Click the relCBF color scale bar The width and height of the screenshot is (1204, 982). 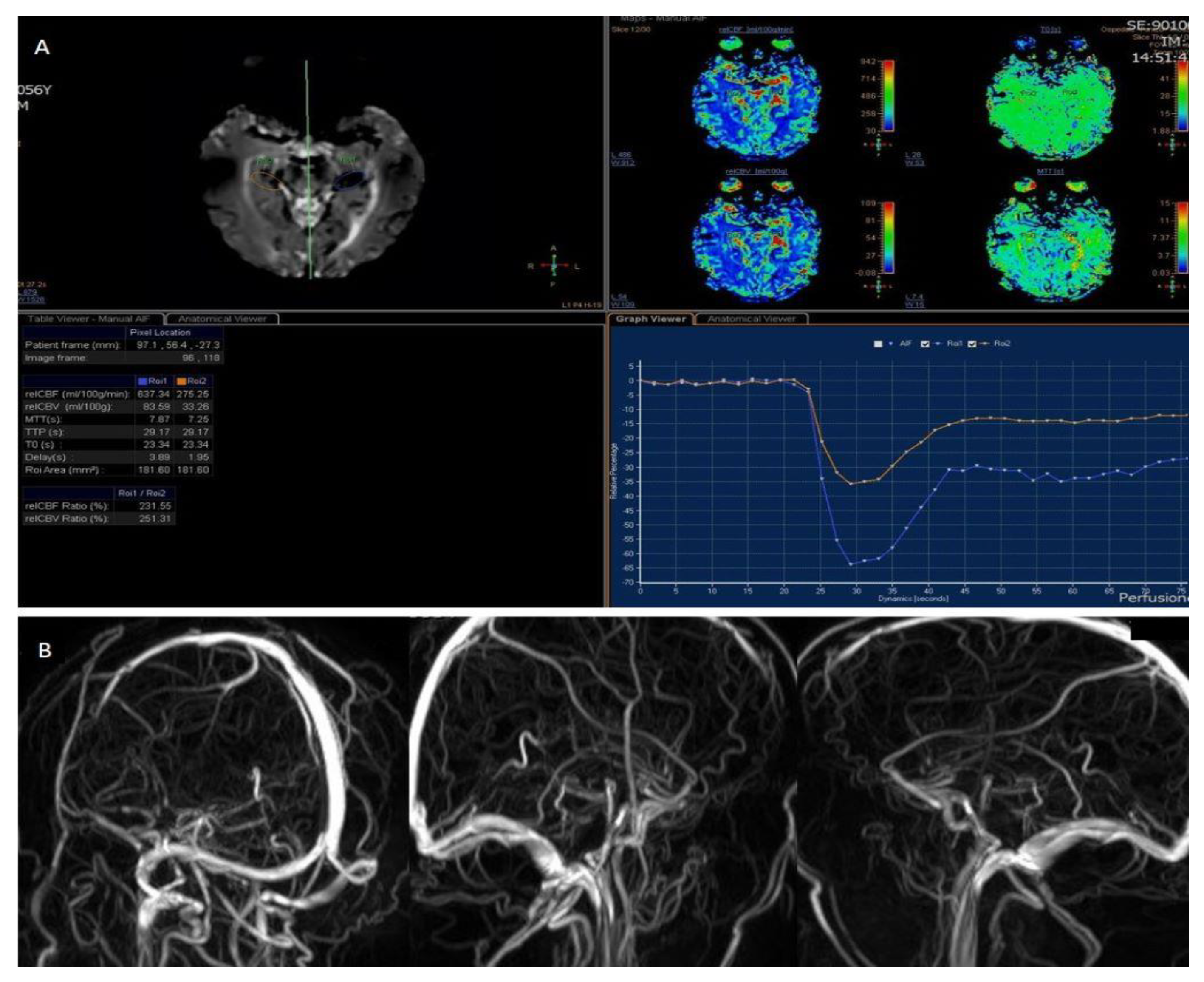pos(889,96)
